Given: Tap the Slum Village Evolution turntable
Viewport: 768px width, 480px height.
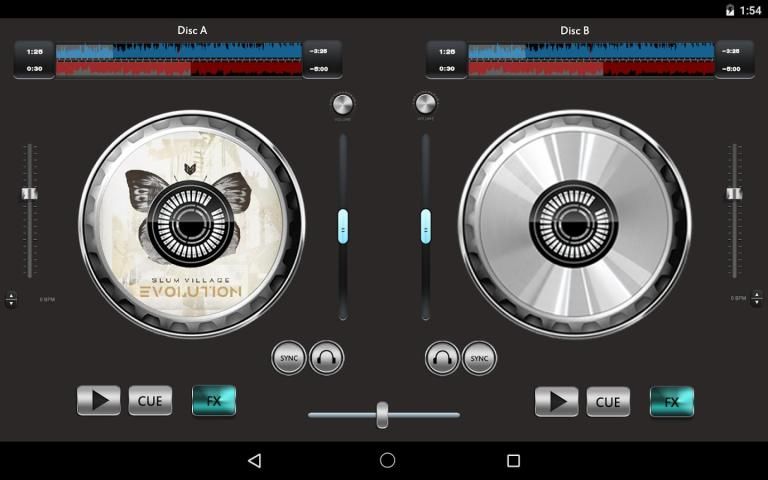Looking at the screenshot, I should (x=192, y=224).
